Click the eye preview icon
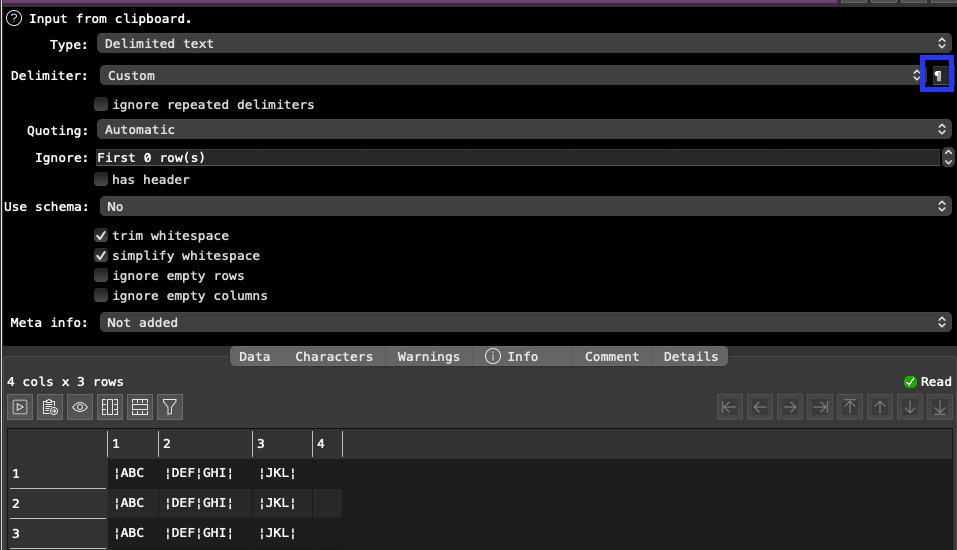The image size is (957, 550). [x=80, y=407]
